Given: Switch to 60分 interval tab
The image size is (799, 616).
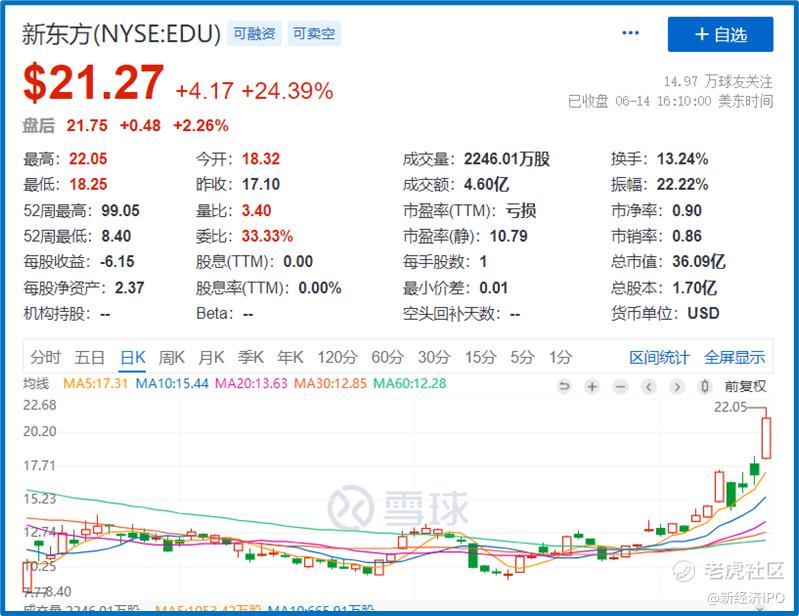Looking at the screenshot, I should pos(387,357).
